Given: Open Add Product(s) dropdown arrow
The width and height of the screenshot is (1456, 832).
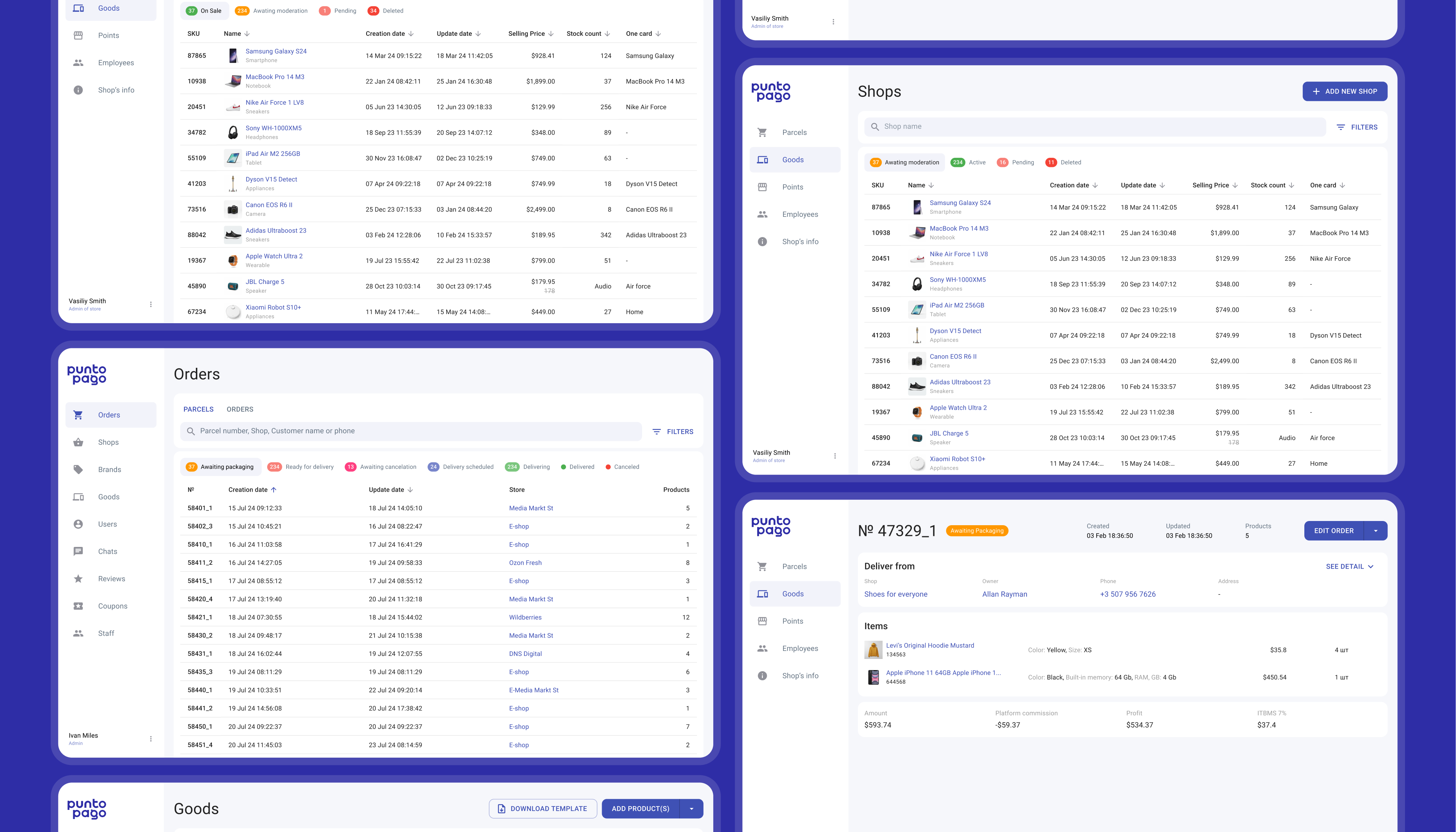Looking at the screenshot, I should pyautogui.click(x=691, y=808).
